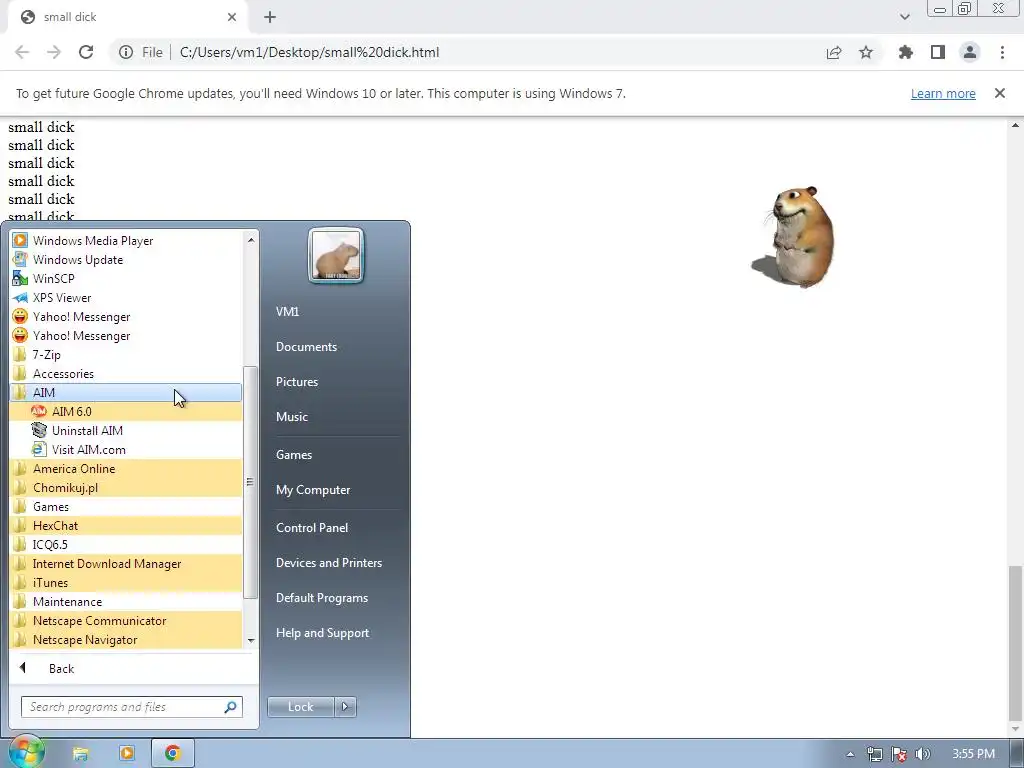
Task: Open Chrome Extensions puzzle icon
Action: tap(906, 52)
